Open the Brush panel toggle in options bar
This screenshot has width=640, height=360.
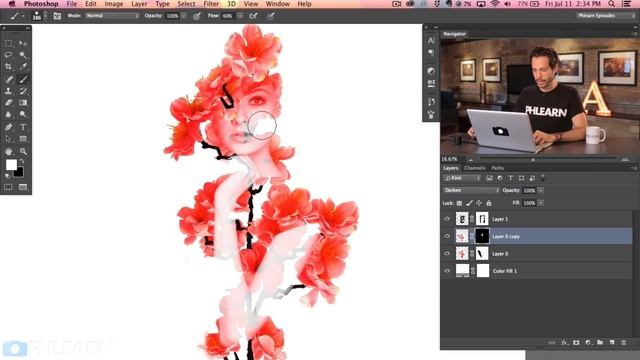click(x=57, y=16)
